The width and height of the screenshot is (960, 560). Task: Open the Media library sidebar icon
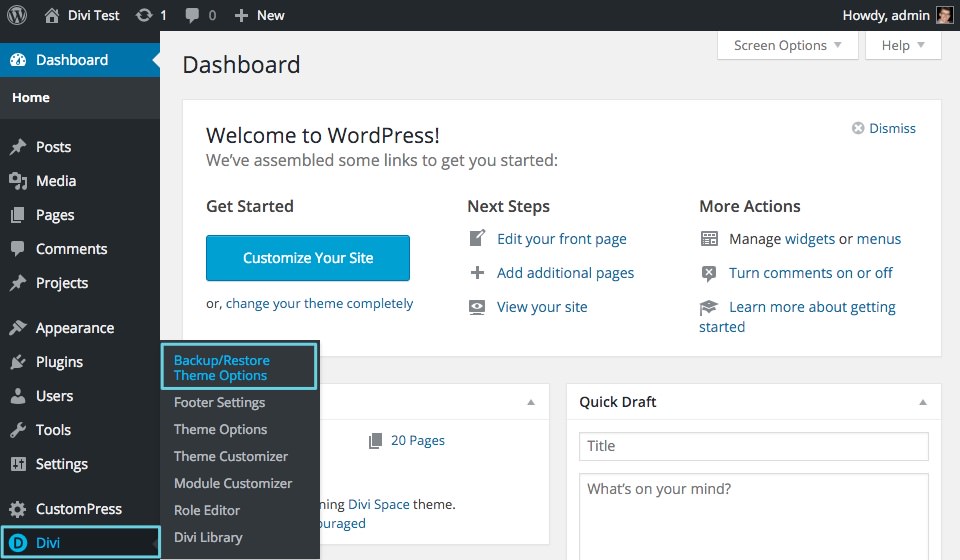18,181
